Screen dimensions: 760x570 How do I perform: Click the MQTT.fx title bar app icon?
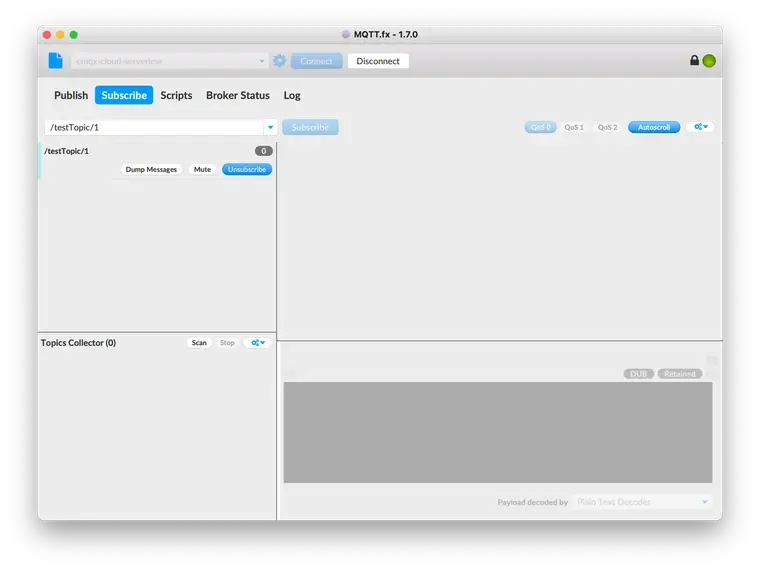click(346, 34)
